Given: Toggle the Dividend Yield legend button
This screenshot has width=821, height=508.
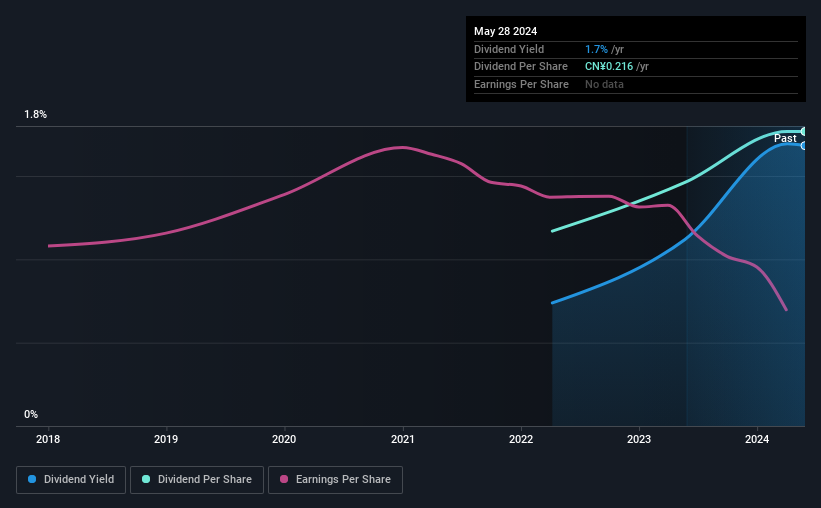Looking at the screenshot, I should pyautogui.click(x=71, y=480).
